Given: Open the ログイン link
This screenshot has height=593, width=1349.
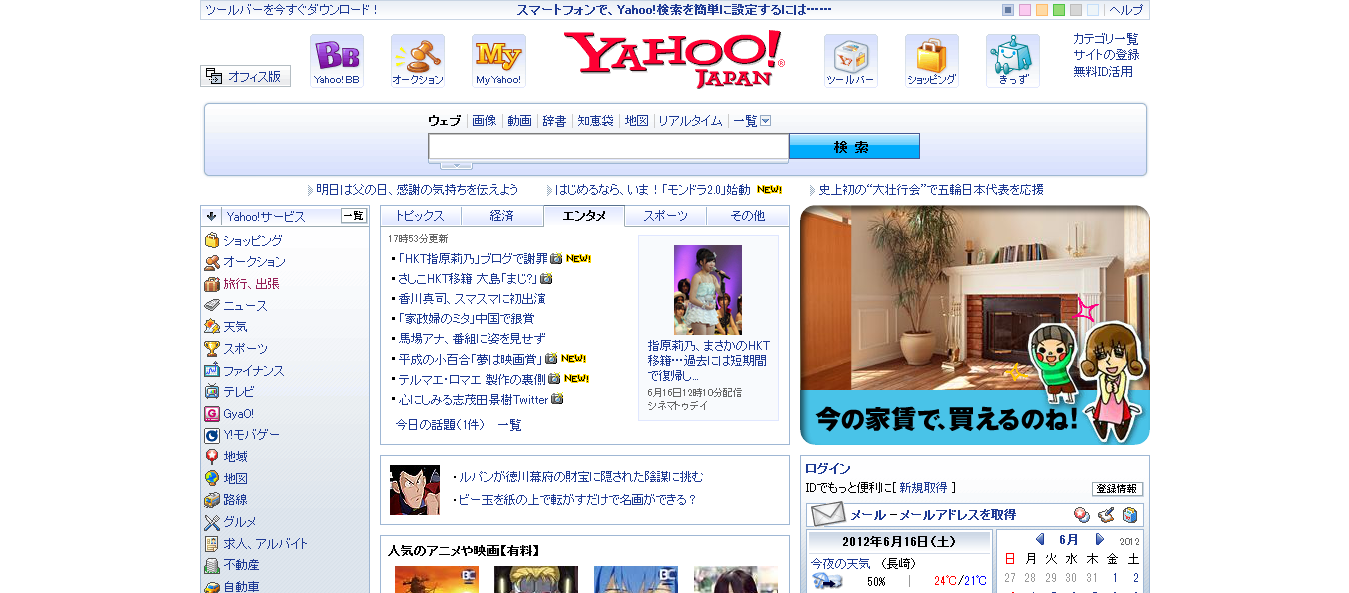Looking at the screenshot, I should pyautogui.click(x=828, y=469).
